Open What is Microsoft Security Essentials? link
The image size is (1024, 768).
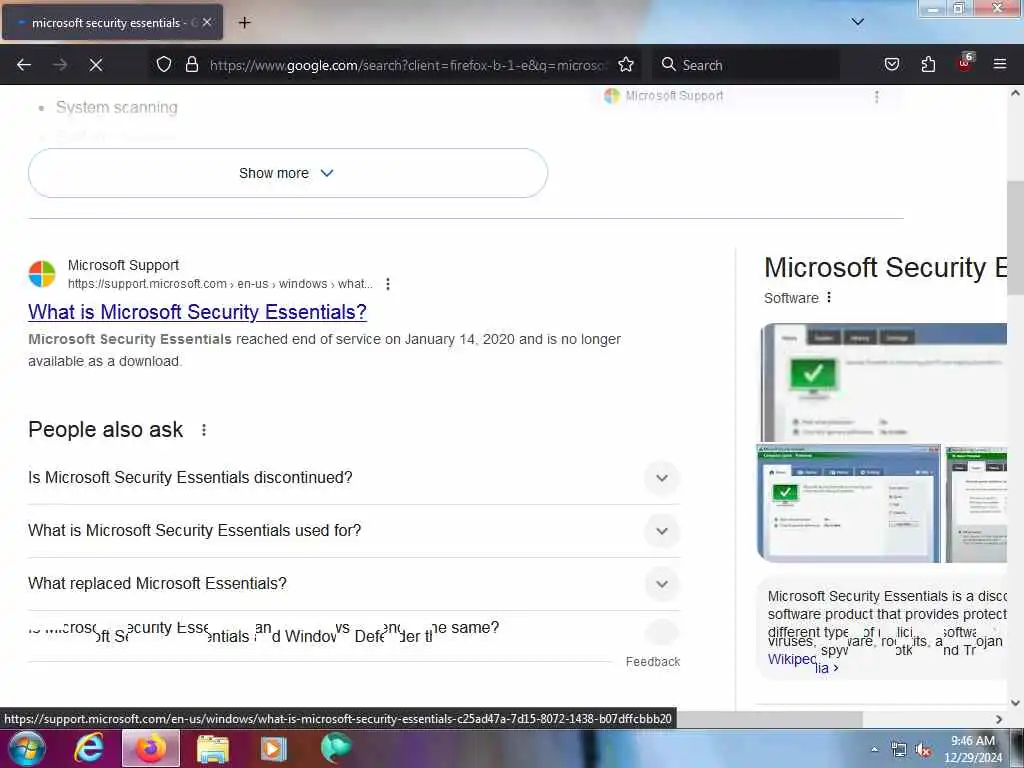coord(197,312)
